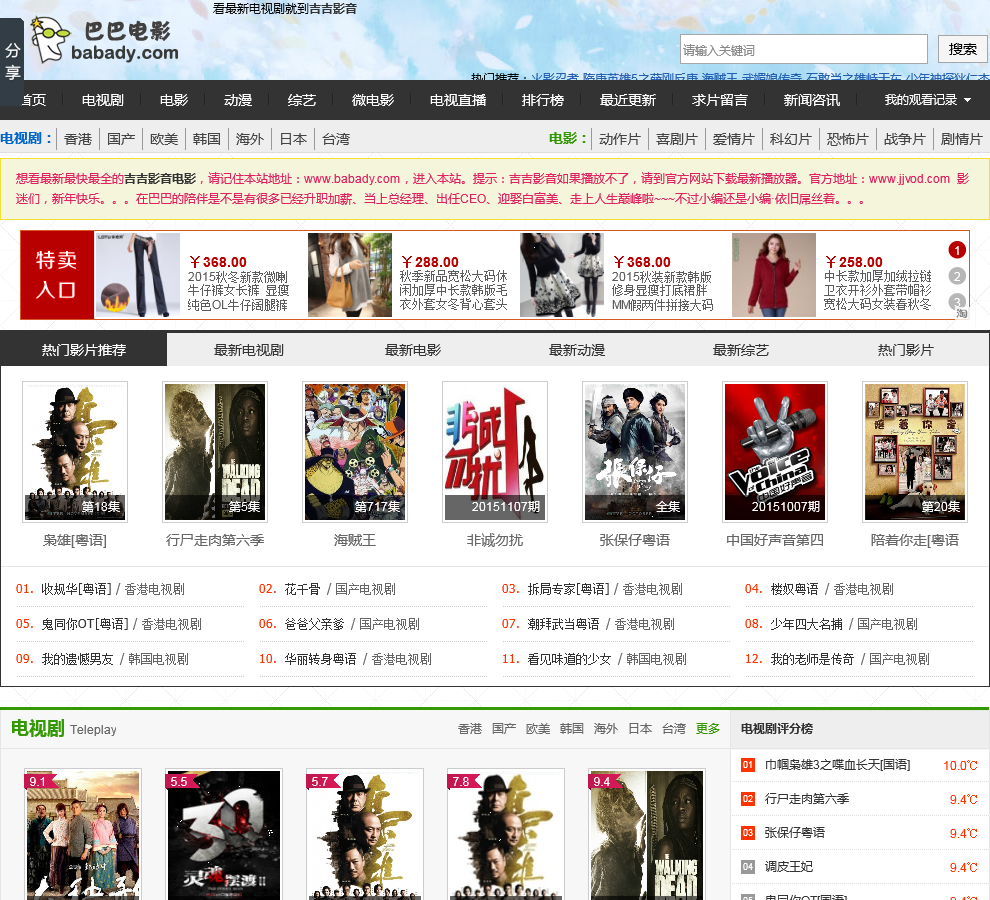Click 更多 in 电视剧 section header
This screenshot has height=900, width=990.
708,729
